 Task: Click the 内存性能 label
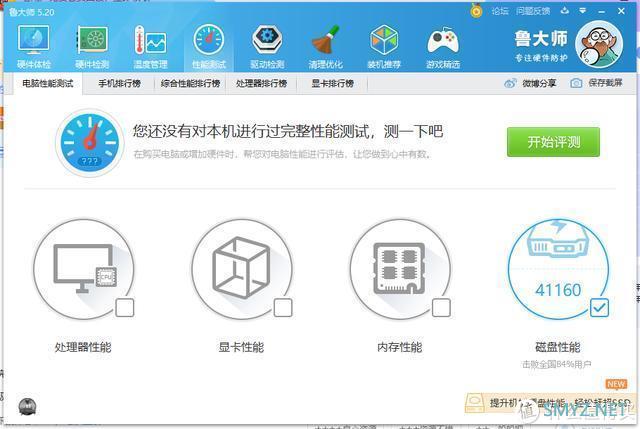pyautogui.click(x=400, y=347)
